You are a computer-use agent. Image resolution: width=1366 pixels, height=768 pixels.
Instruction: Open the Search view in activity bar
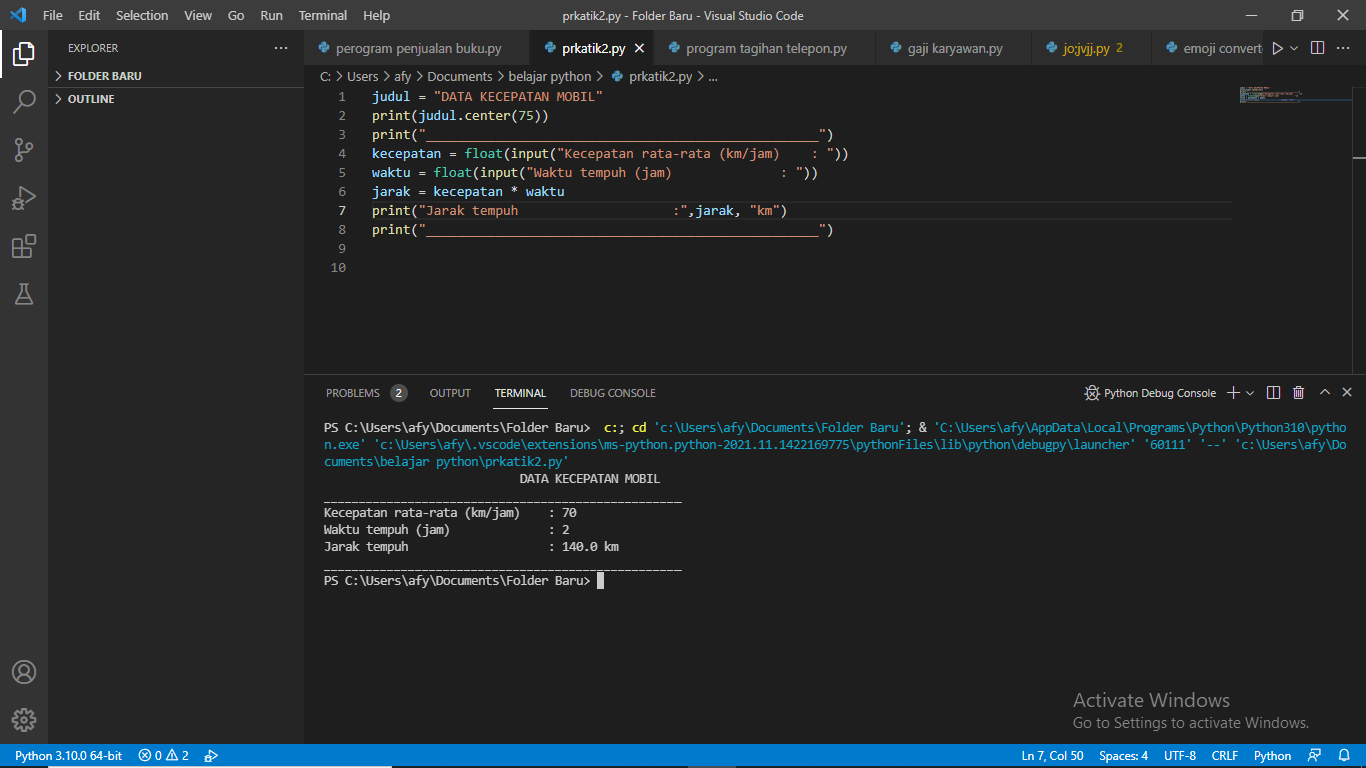24,101
